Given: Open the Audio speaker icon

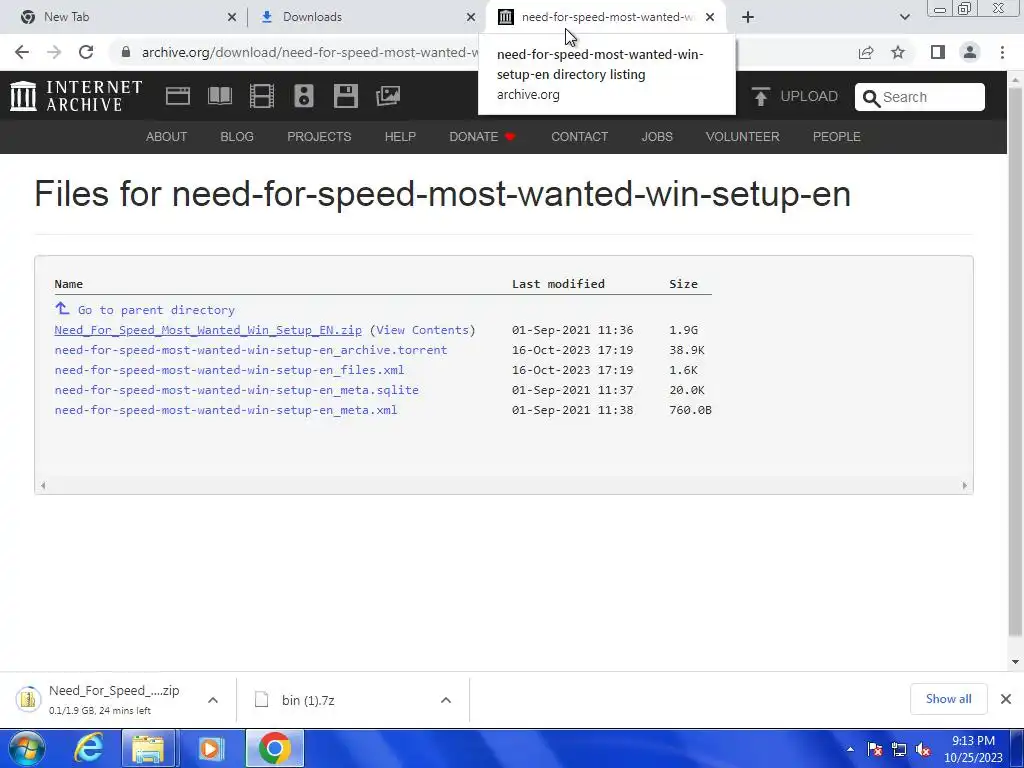Looking at the screenshot, I should click(x=304, y=96).
